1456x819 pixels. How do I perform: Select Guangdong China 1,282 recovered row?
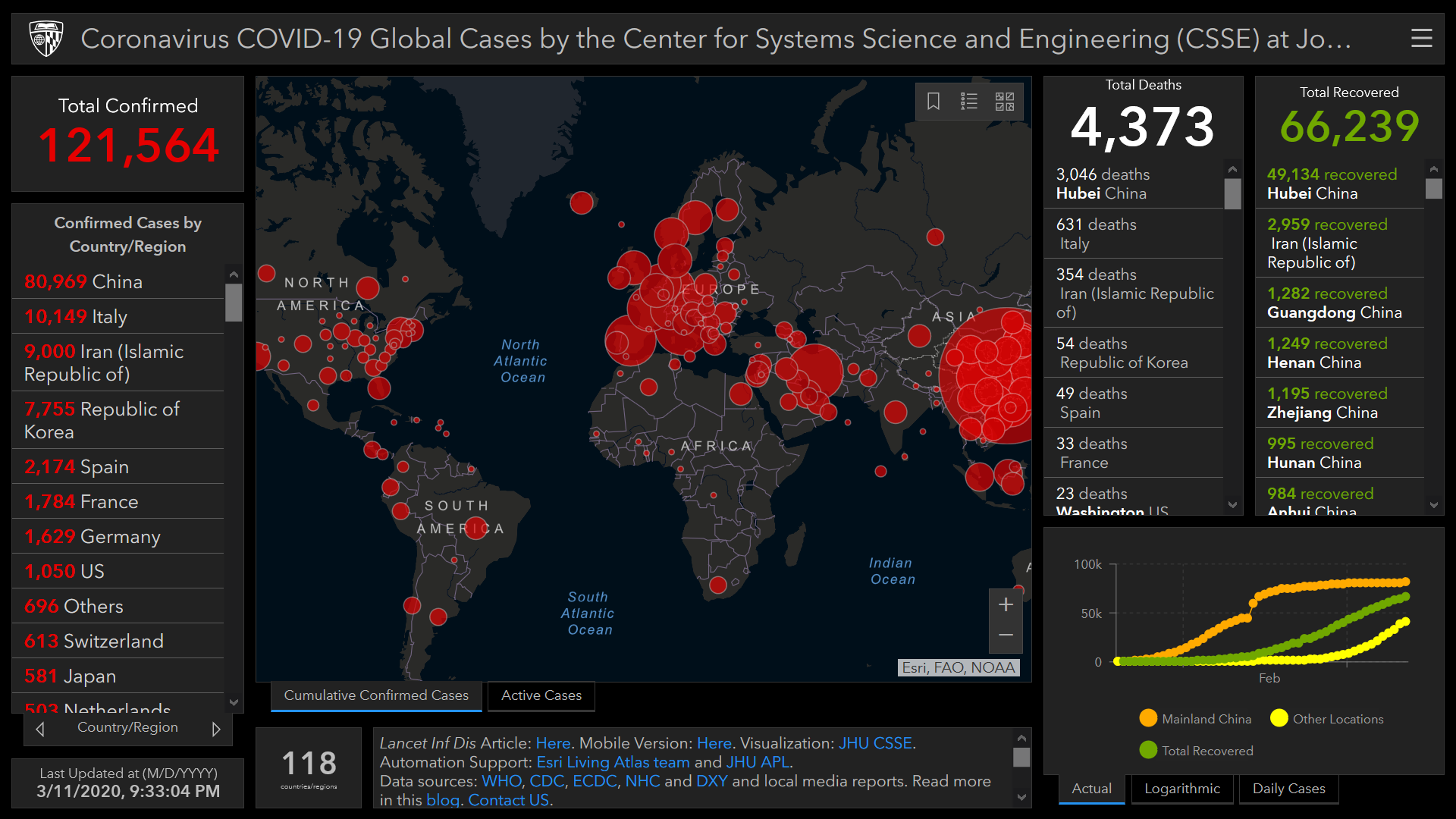tap(1340, 303)
